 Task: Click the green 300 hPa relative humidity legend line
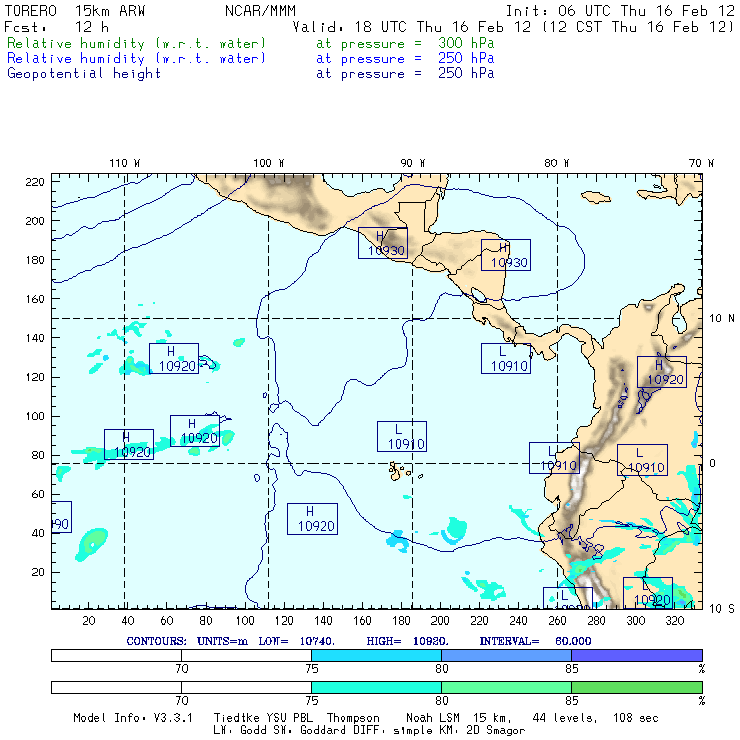coord(137,45)
